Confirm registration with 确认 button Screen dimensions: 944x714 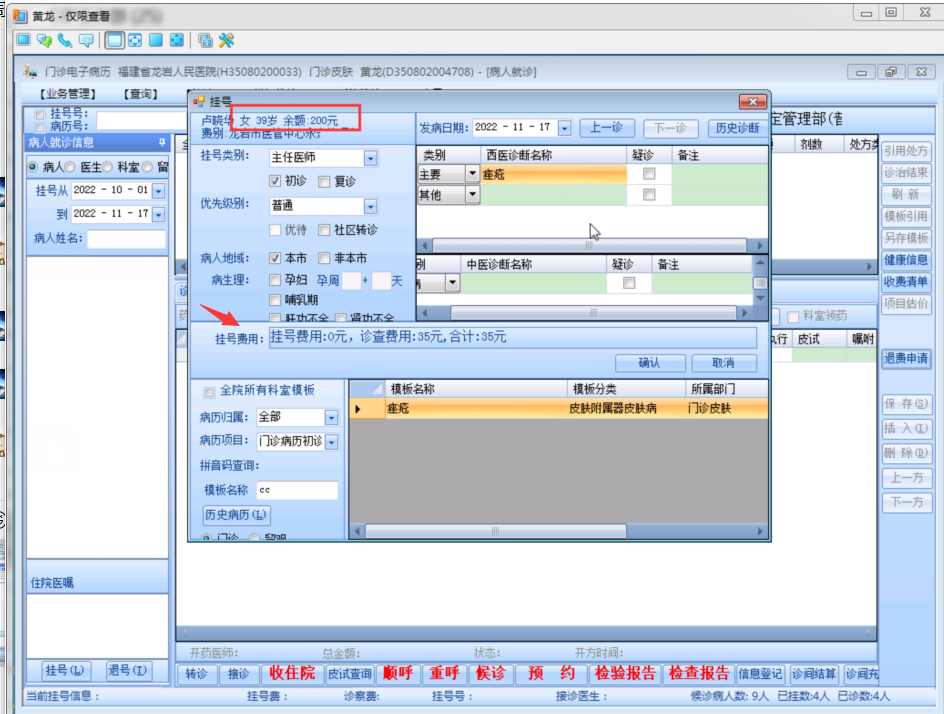pyautogui.click(x=650, y=363)
